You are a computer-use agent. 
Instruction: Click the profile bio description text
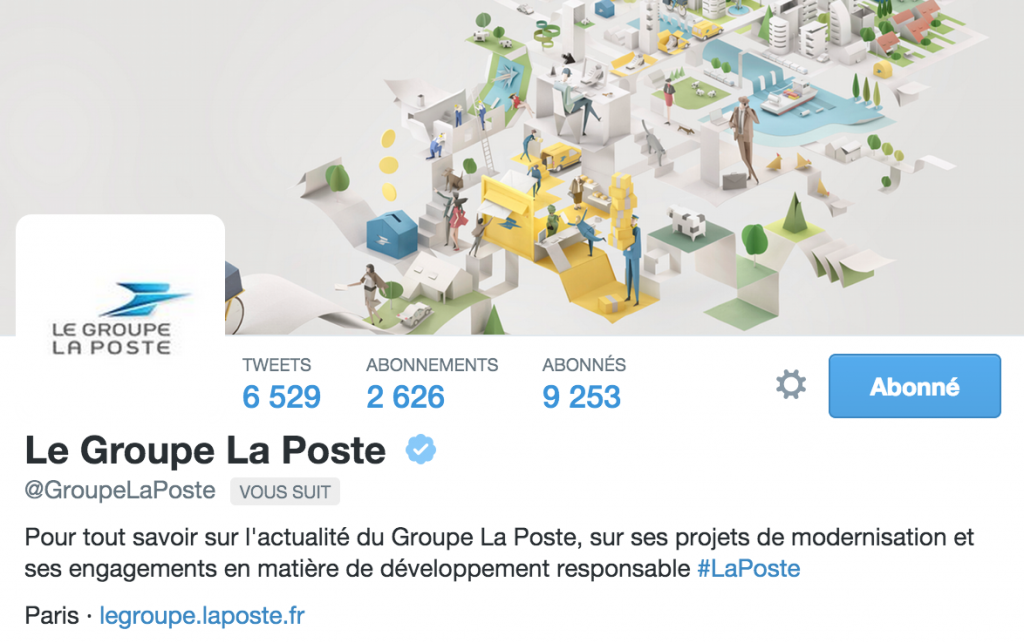click(499, 553)
